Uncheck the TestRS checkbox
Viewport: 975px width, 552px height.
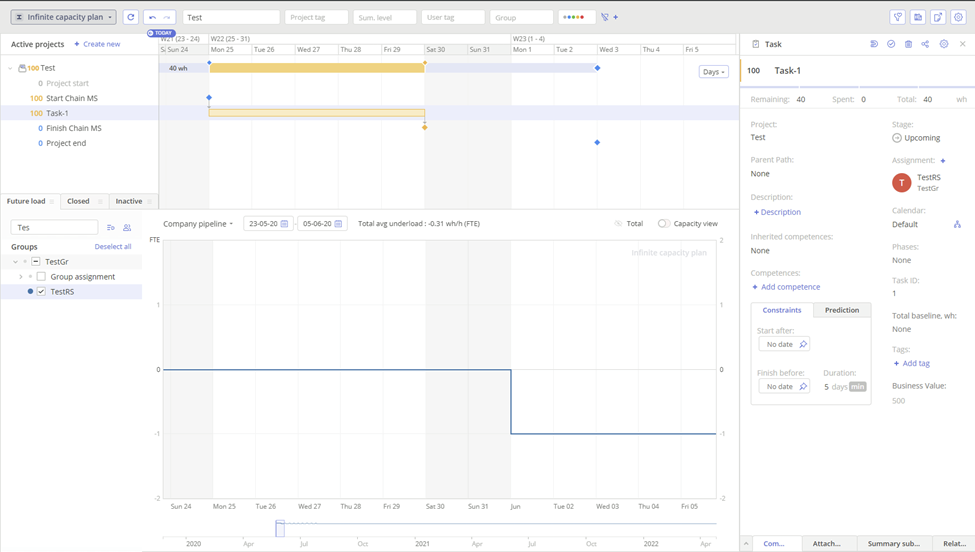[41, 292]
